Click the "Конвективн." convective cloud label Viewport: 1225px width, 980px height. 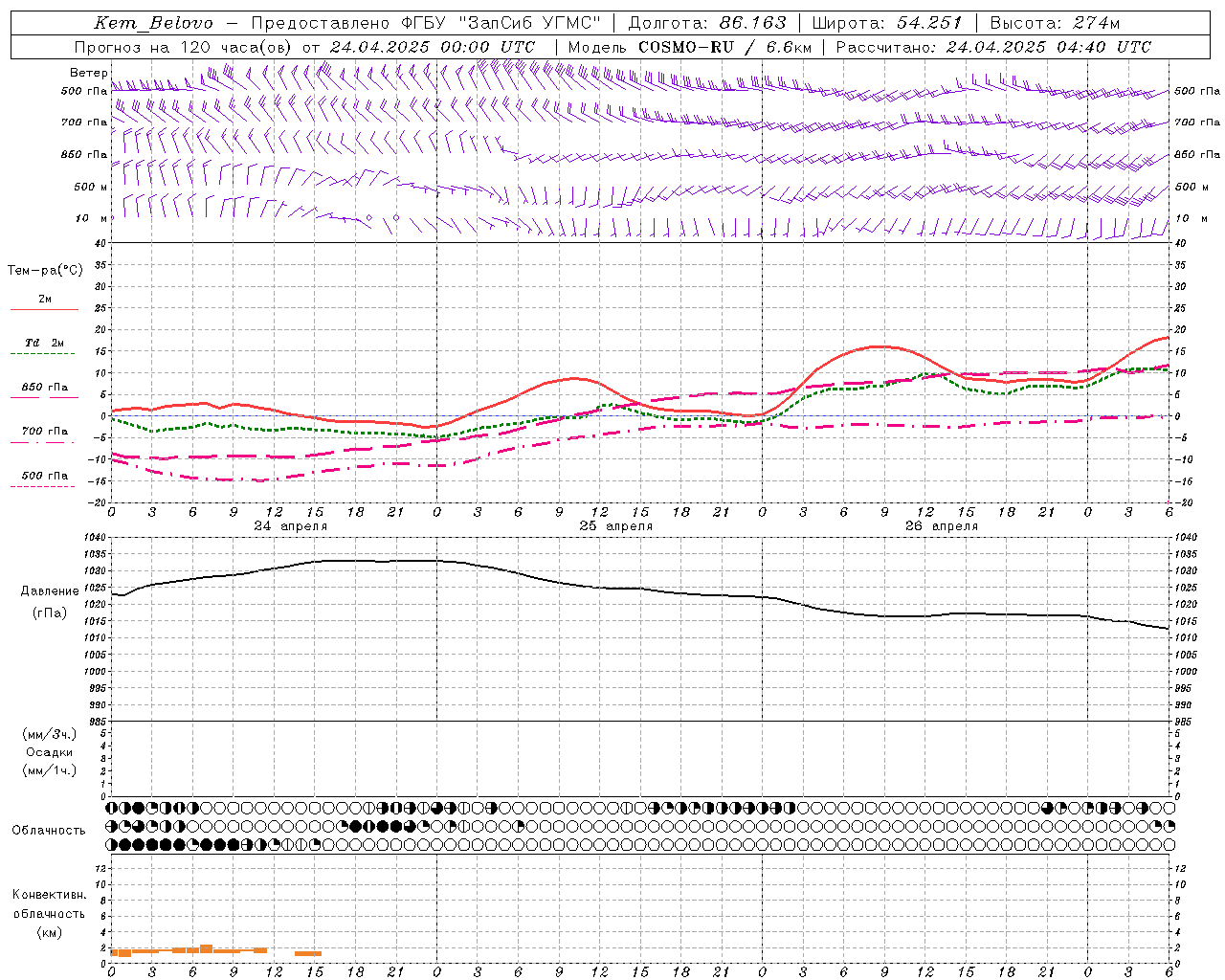pos(49,895)
